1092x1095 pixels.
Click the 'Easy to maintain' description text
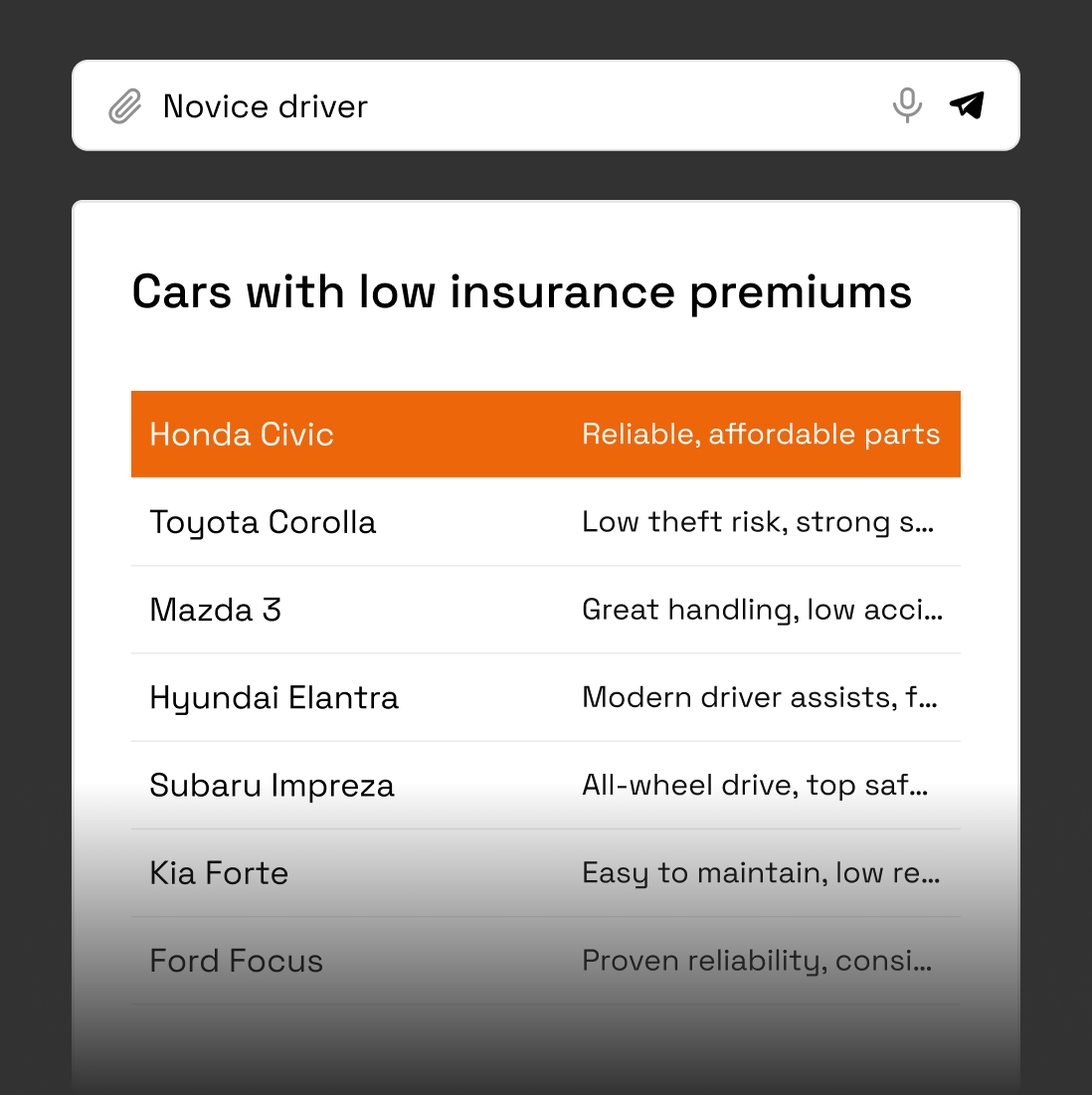tap(760, 873)
